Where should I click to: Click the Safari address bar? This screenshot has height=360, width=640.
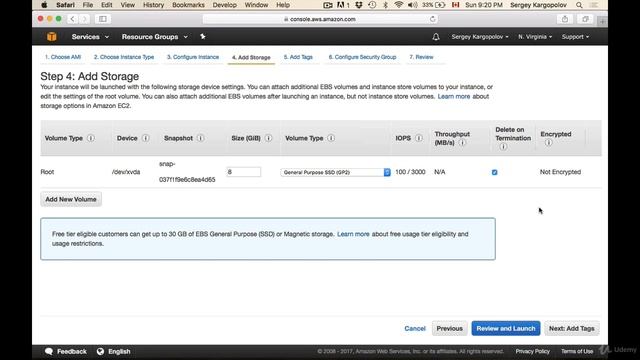320,19
